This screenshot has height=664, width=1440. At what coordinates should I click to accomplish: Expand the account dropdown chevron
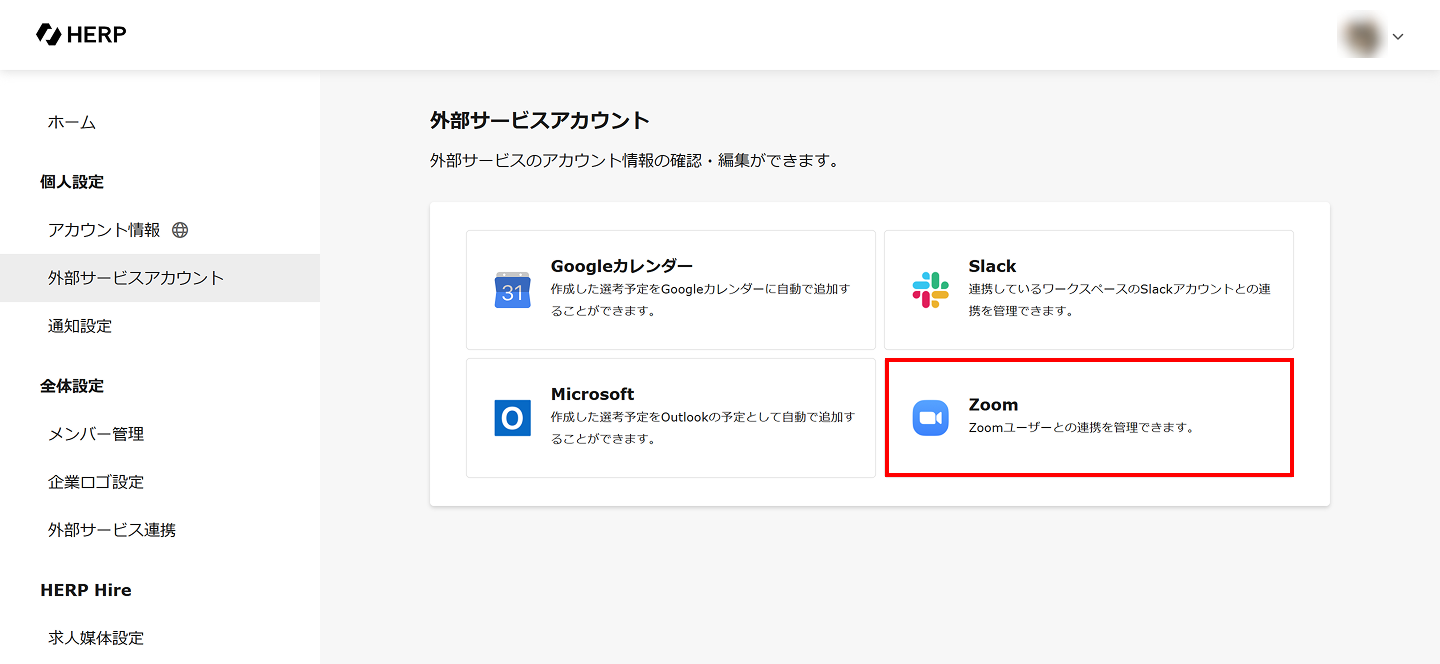coord(1398,37)
